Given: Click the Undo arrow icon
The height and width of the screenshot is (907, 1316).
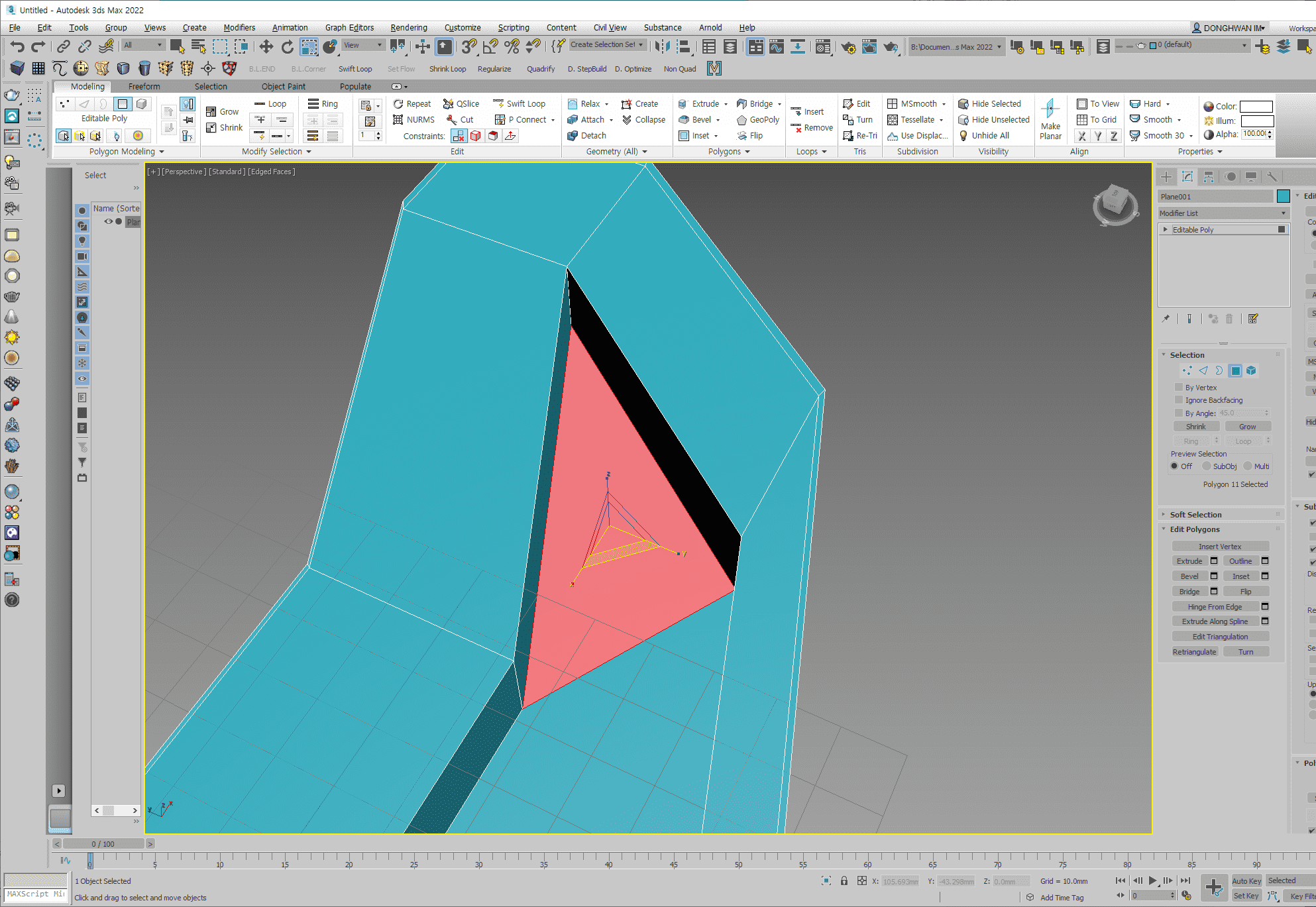Looking at the screenshot, I should point(17,46).
